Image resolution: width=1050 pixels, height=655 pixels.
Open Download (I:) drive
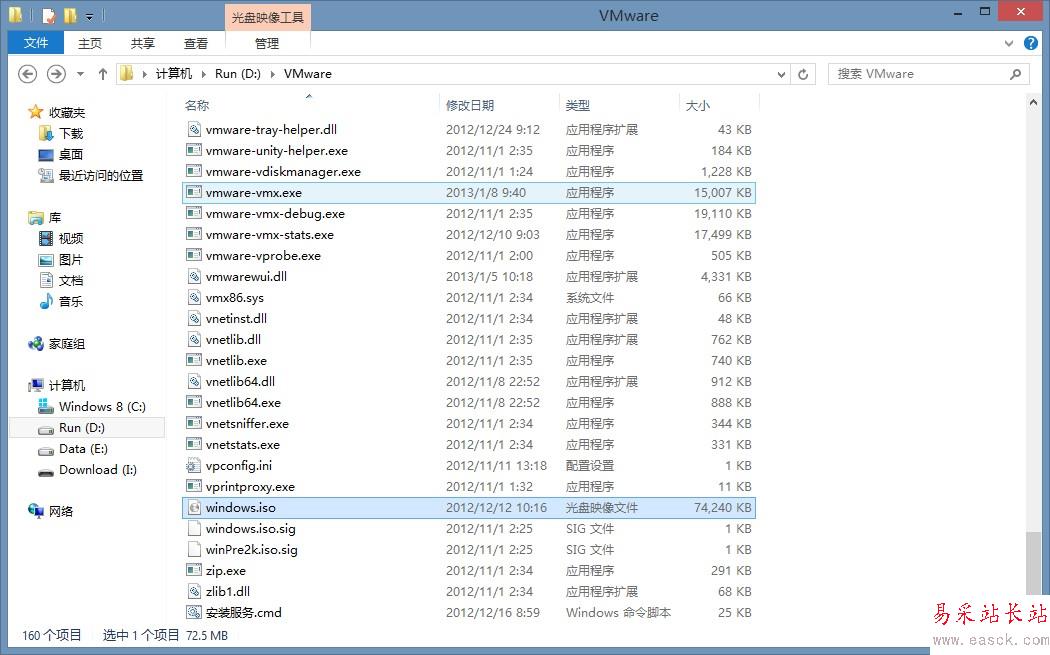pyautogui.click(x=98, y=469)
